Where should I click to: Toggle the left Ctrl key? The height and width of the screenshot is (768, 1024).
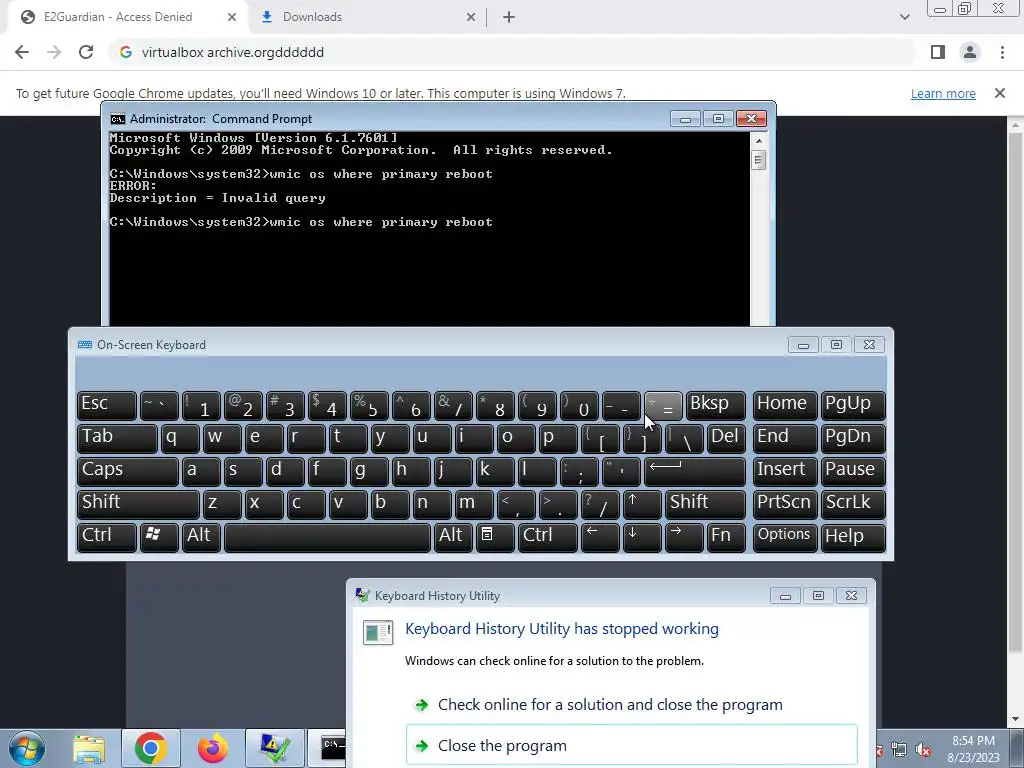pos(106,537)
